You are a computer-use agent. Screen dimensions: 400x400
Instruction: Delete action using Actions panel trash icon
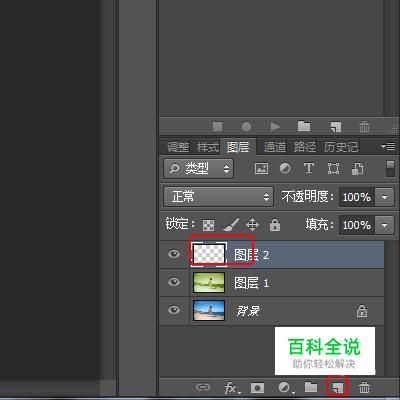pos(364,127)
